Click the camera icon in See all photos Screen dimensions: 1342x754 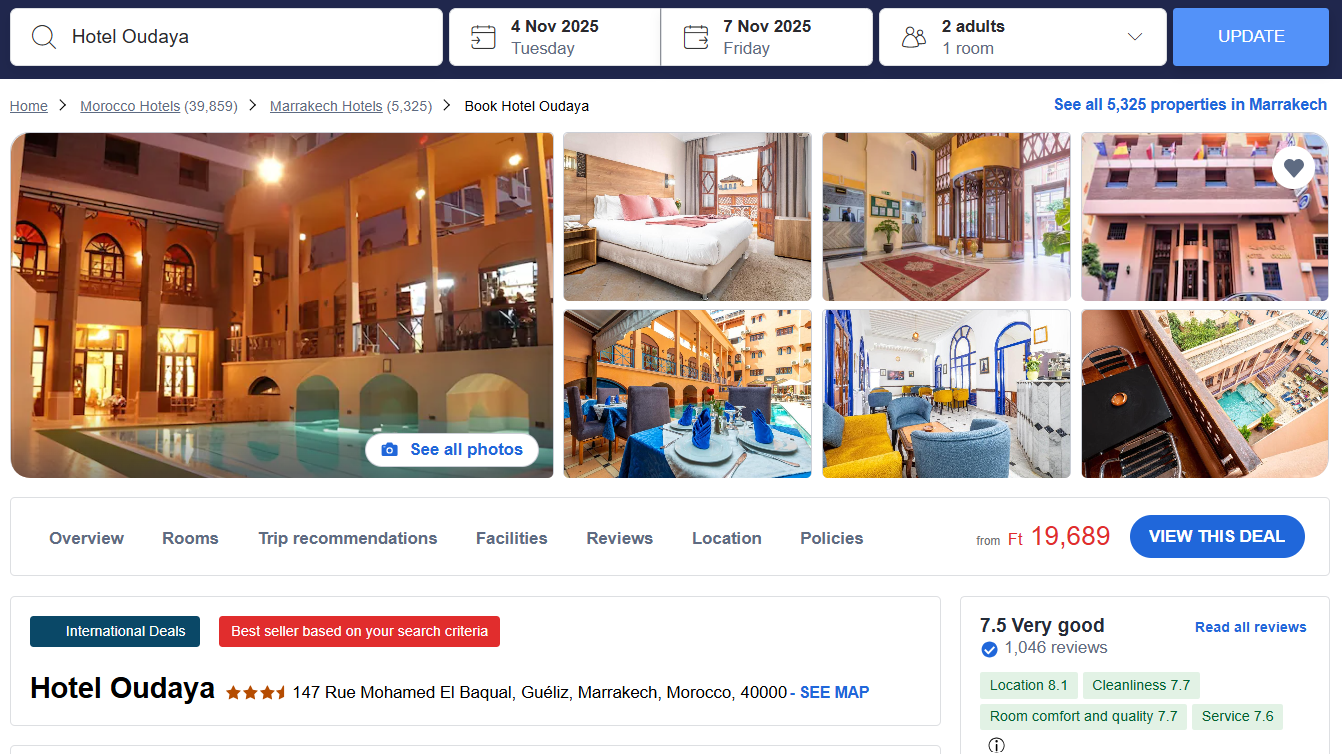click(390, 450)
